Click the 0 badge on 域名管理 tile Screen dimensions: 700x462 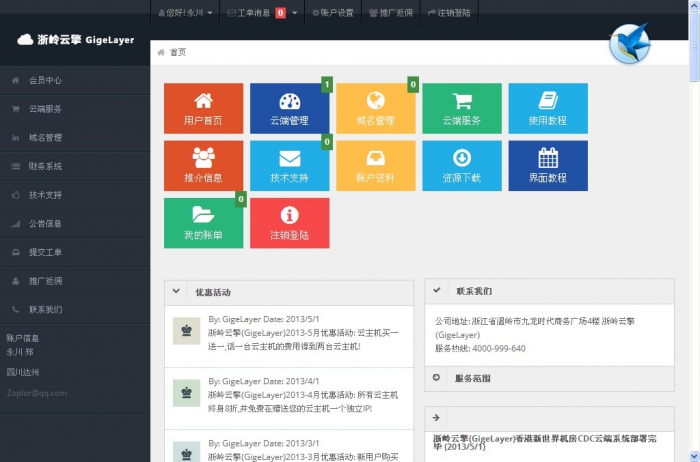click(413, 84)
